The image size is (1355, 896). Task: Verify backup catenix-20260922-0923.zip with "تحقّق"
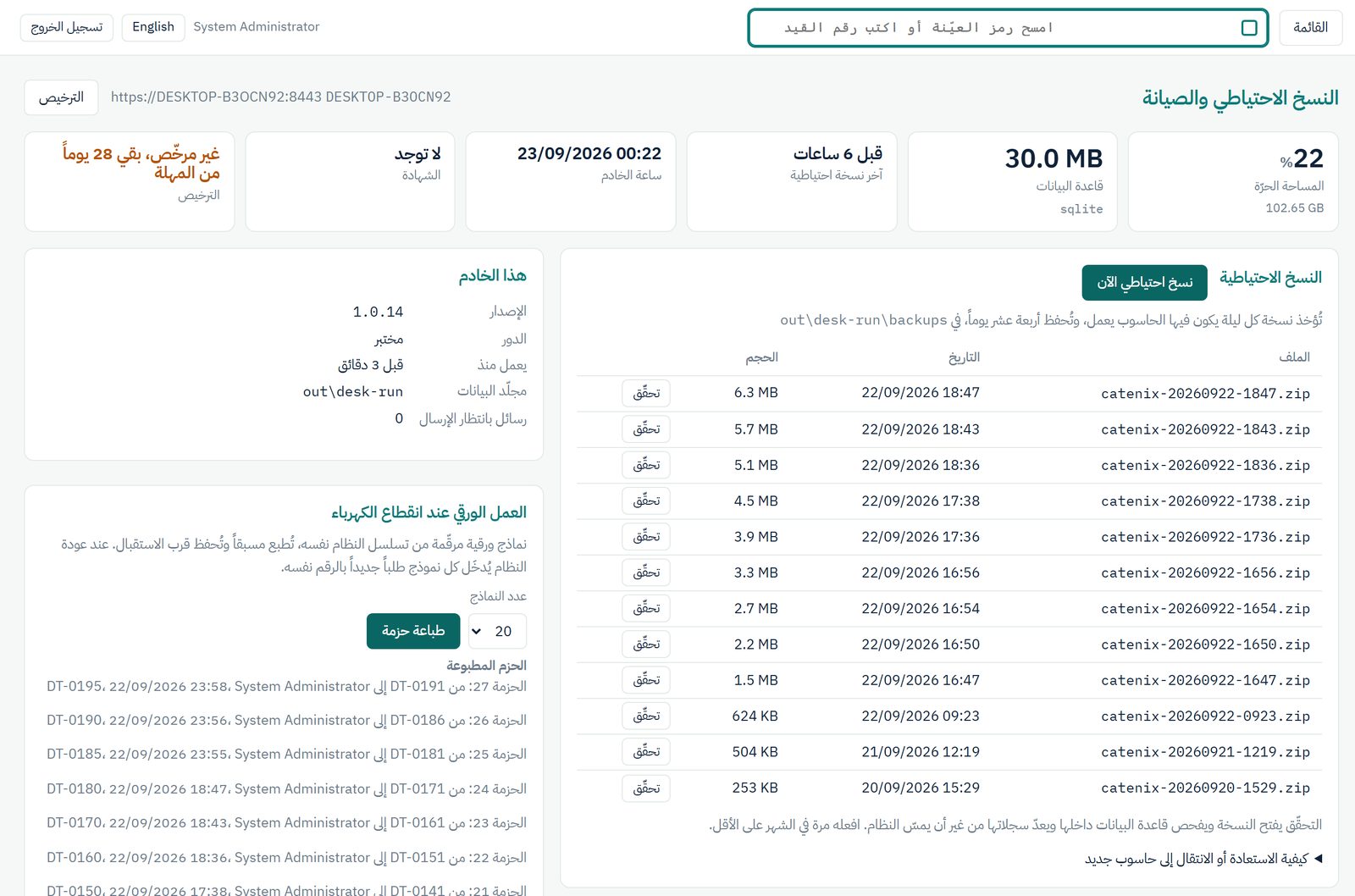[x=646, y=716]
